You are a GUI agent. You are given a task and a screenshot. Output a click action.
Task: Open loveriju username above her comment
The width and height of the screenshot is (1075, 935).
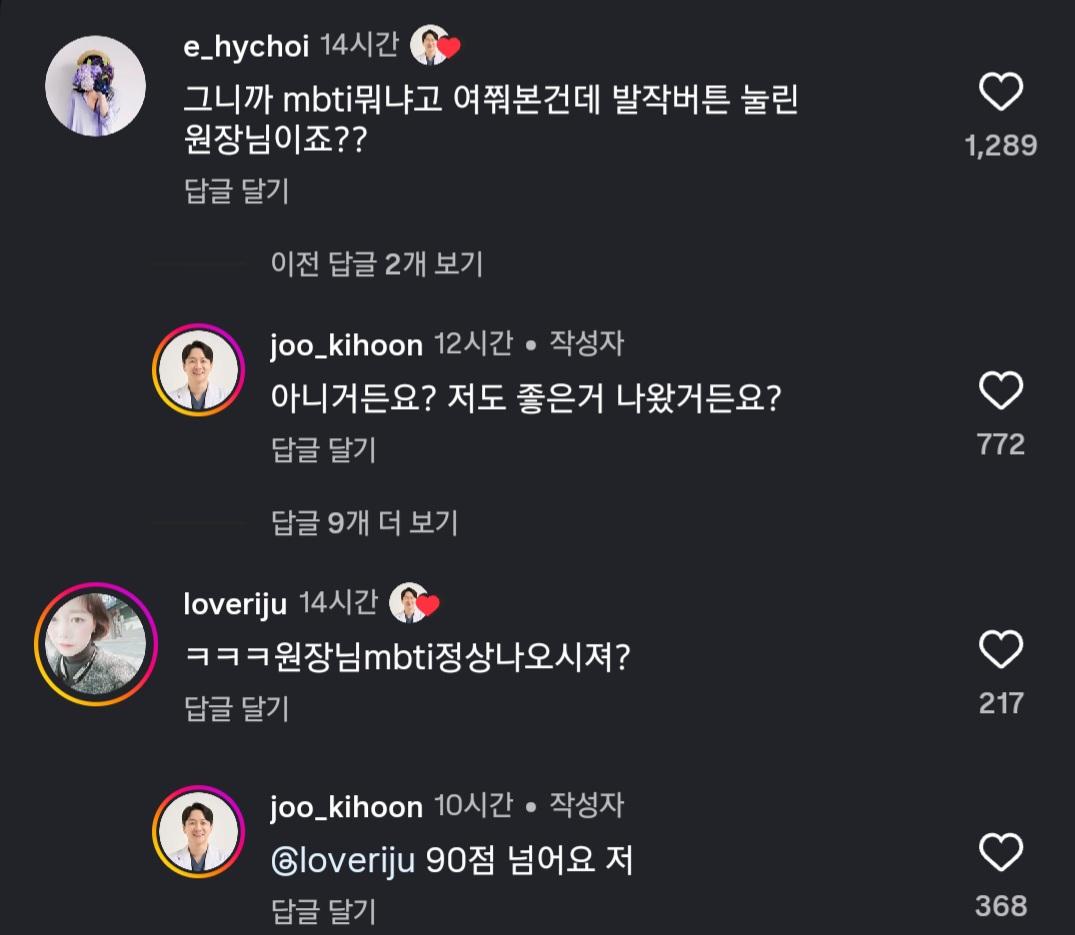[x=235, y=603]
